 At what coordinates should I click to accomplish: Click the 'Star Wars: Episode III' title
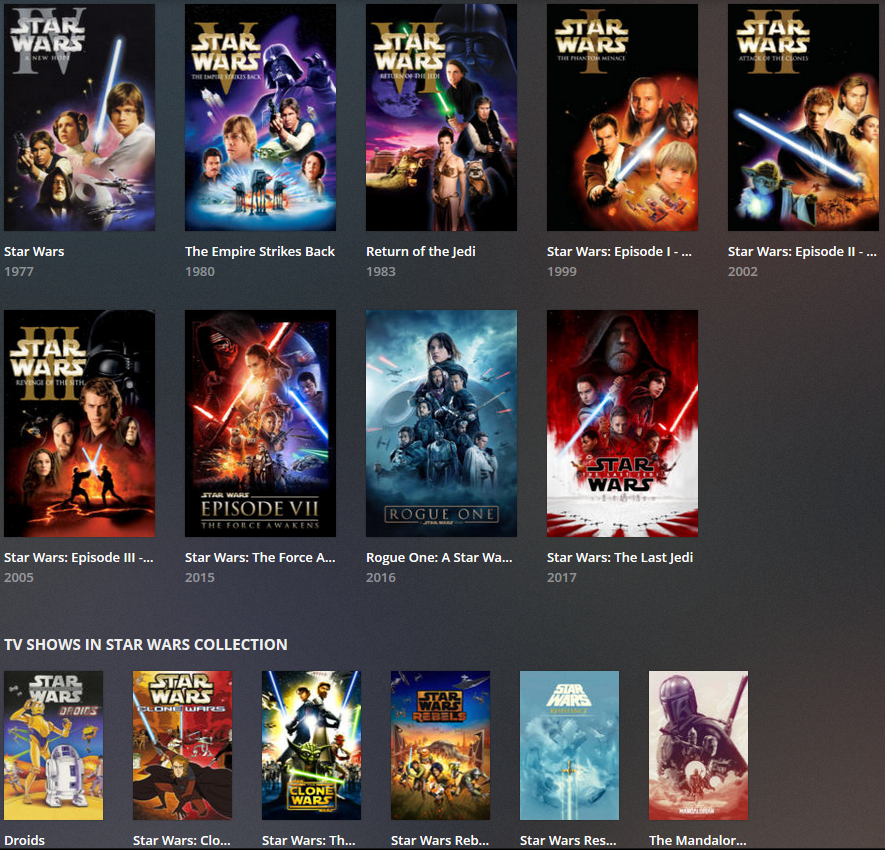point(78,558)
